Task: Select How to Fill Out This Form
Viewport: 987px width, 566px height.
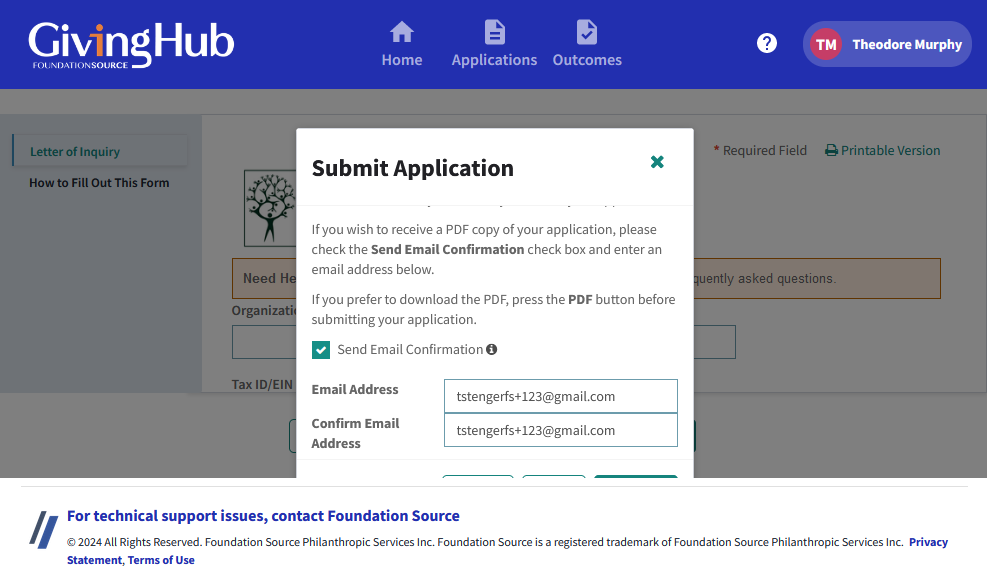Action: pyautogui.click(x=99, y=183)
